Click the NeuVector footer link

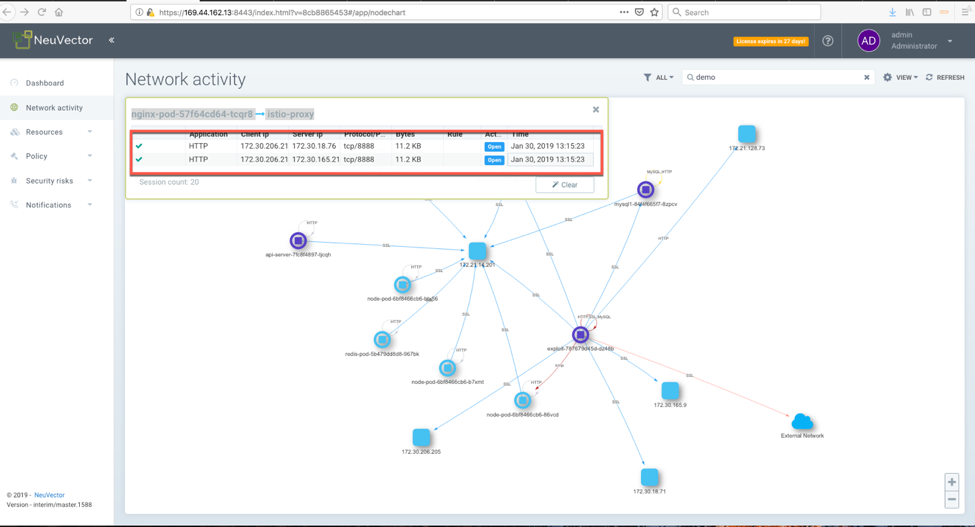pos(49,495)
